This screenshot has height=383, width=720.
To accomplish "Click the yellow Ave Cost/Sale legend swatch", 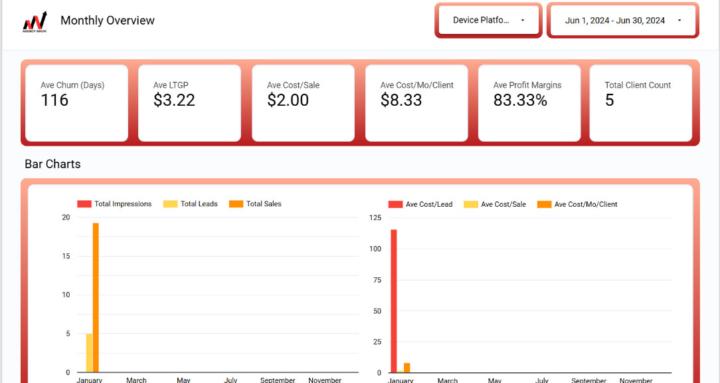I will click(x=471, y=204).
